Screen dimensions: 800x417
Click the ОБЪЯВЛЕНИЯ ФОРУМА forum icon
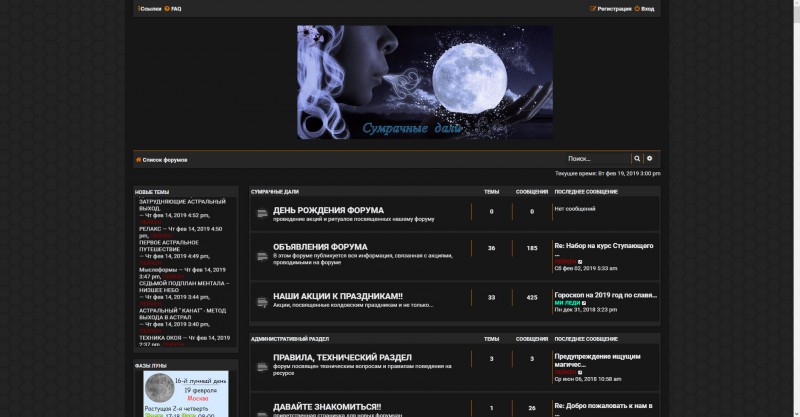point(262,256)
